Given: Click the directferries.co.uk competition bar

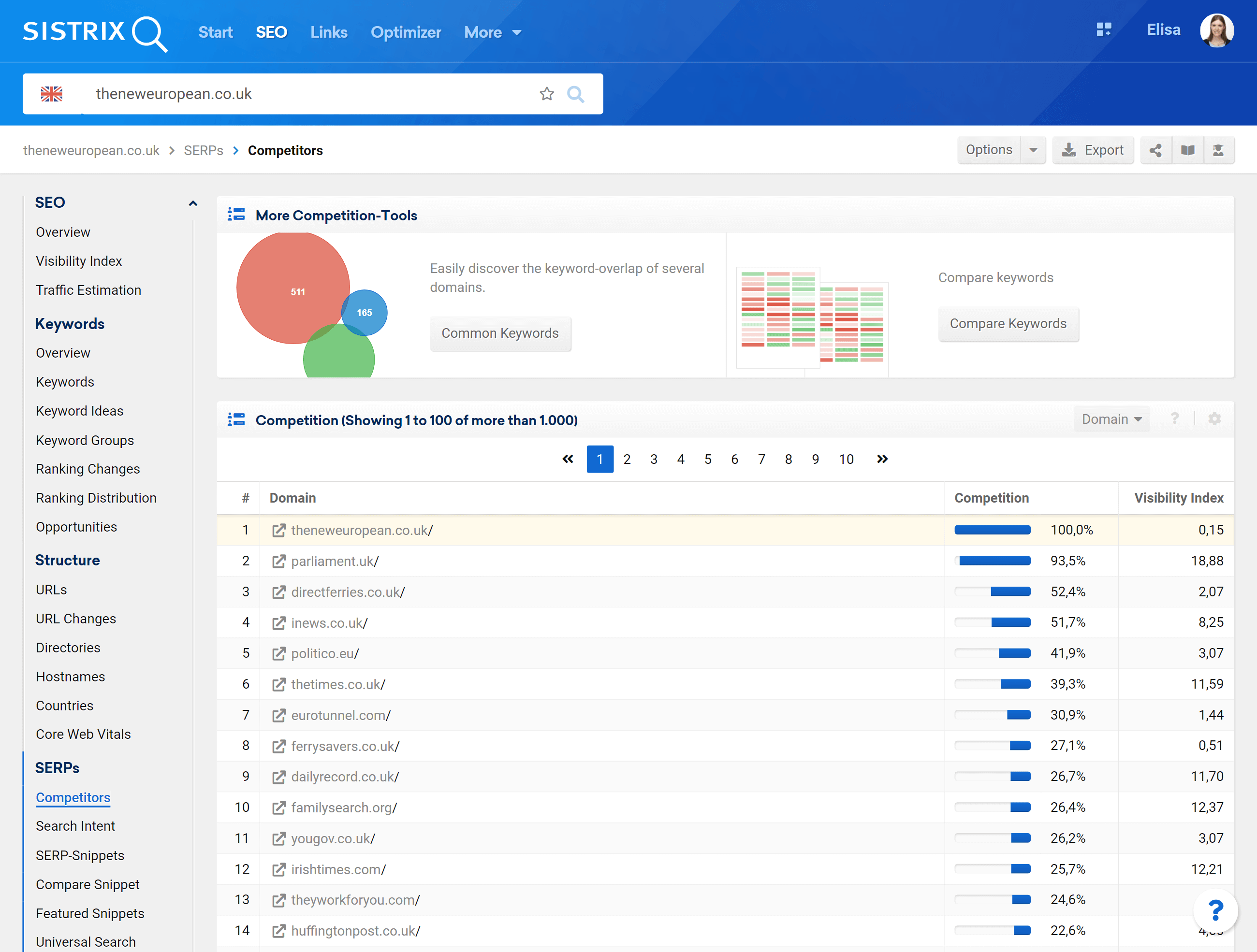Looking at the screenshot, I should click(992, 592).
